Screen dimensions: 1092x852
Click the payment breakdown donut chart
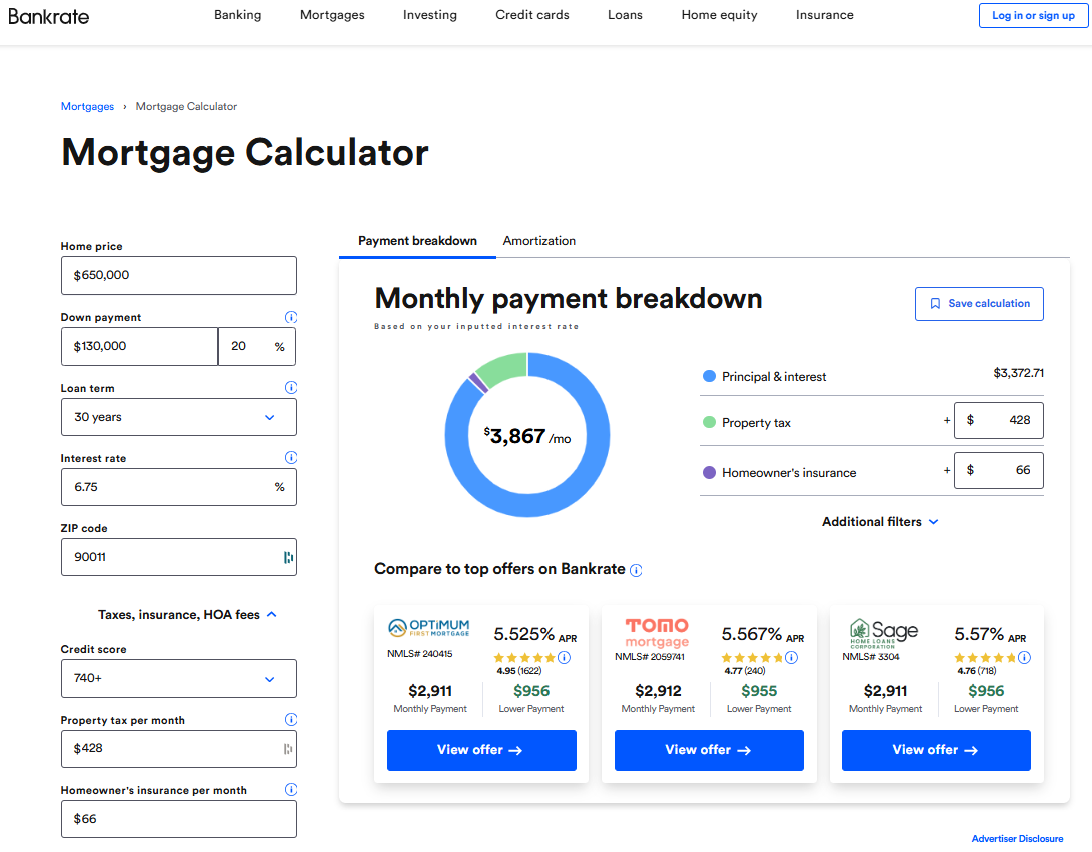coord(527,435)
